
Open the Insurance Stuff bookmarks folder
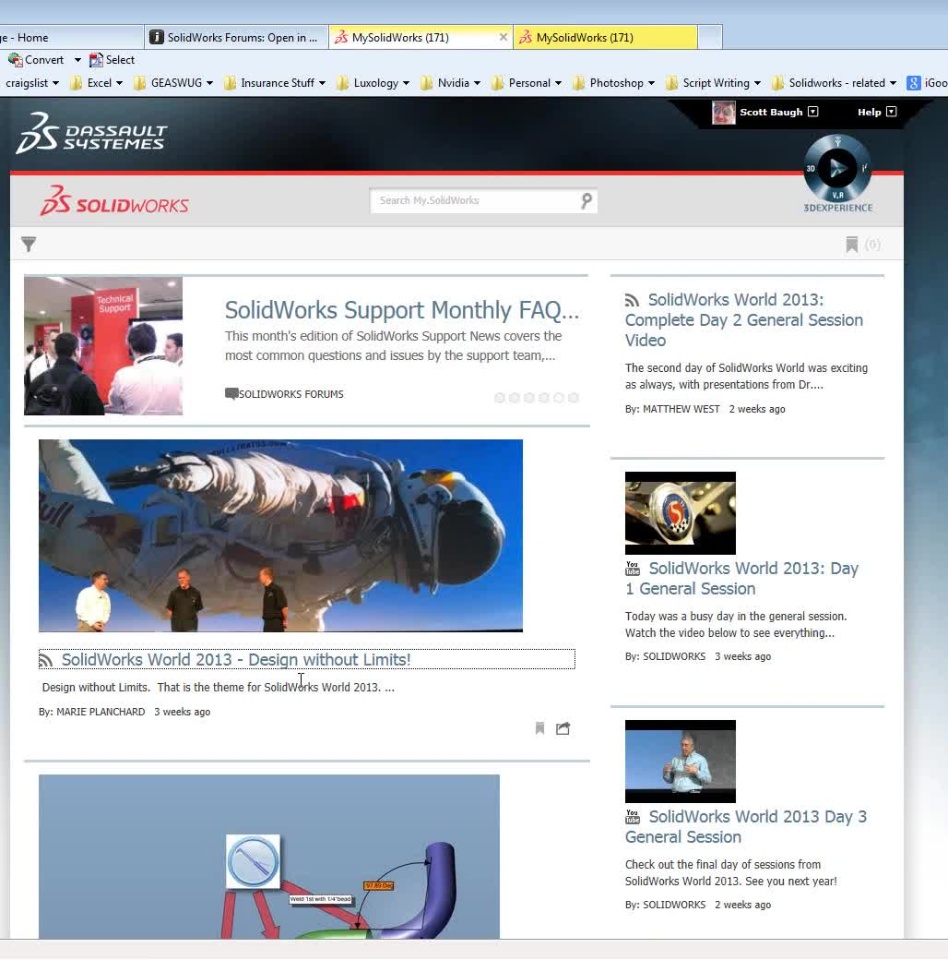[x=274, y=83]
